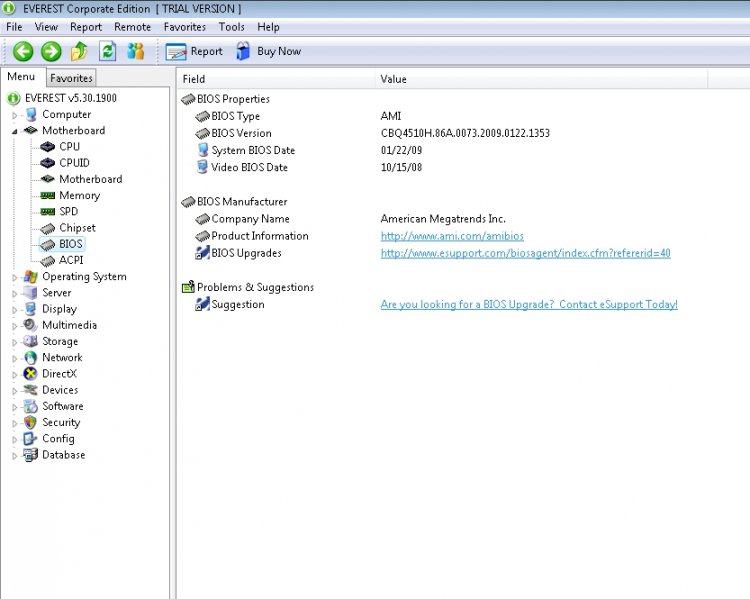Select the BIOS Type row
The height and width of the screenshot is (599, 750).
(298, 116)
